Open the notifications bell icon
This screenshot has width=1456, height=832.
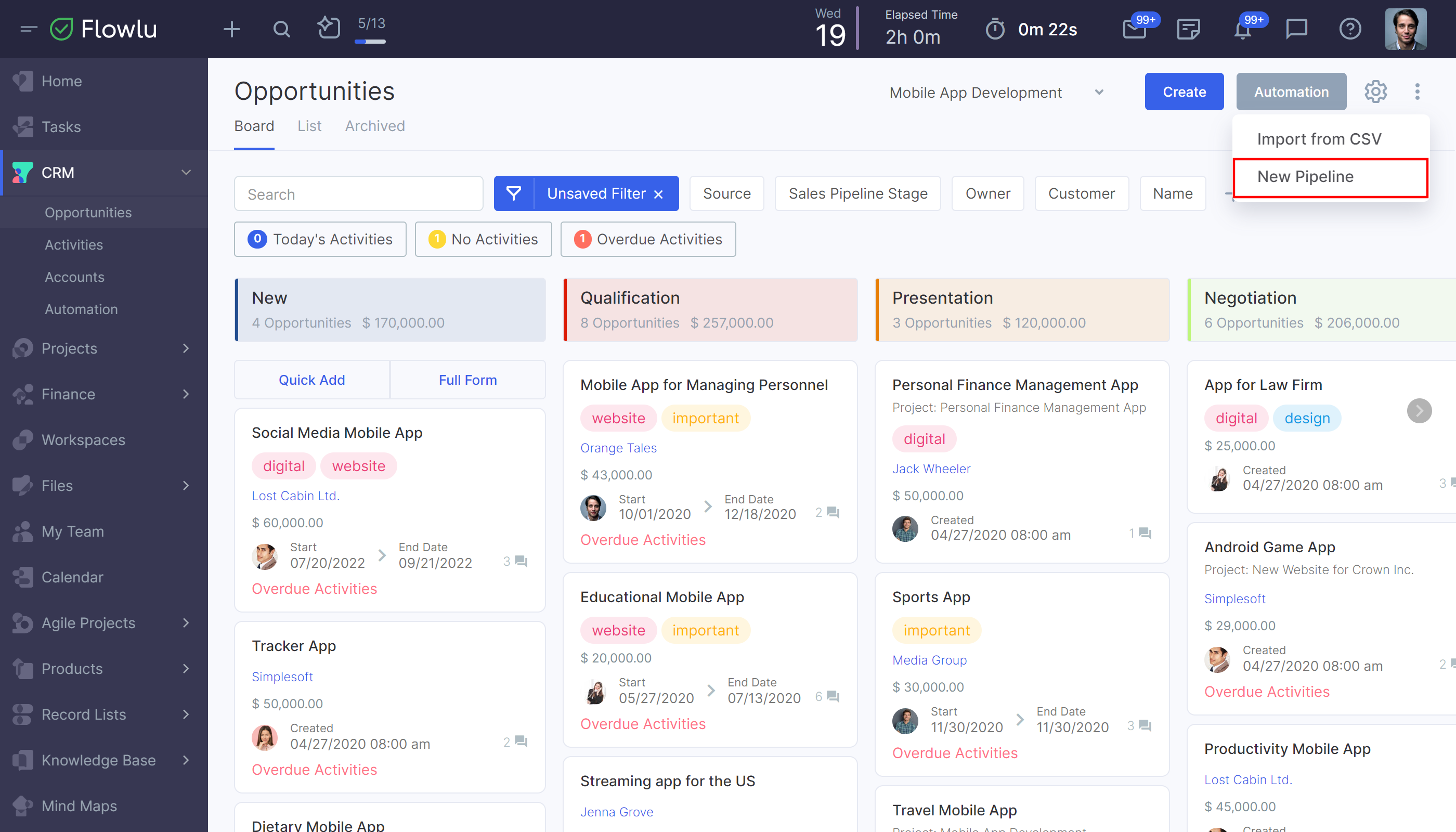(1242, 29)
